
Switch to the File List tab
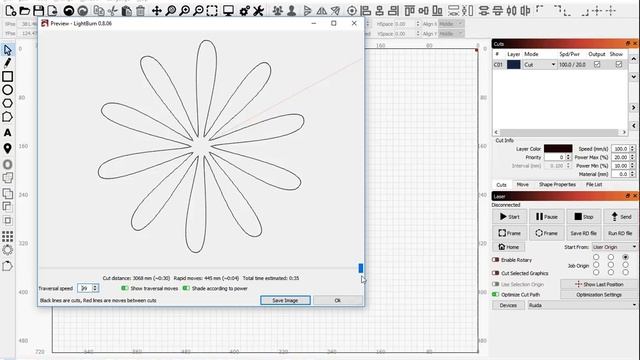[x=594, y=184]
